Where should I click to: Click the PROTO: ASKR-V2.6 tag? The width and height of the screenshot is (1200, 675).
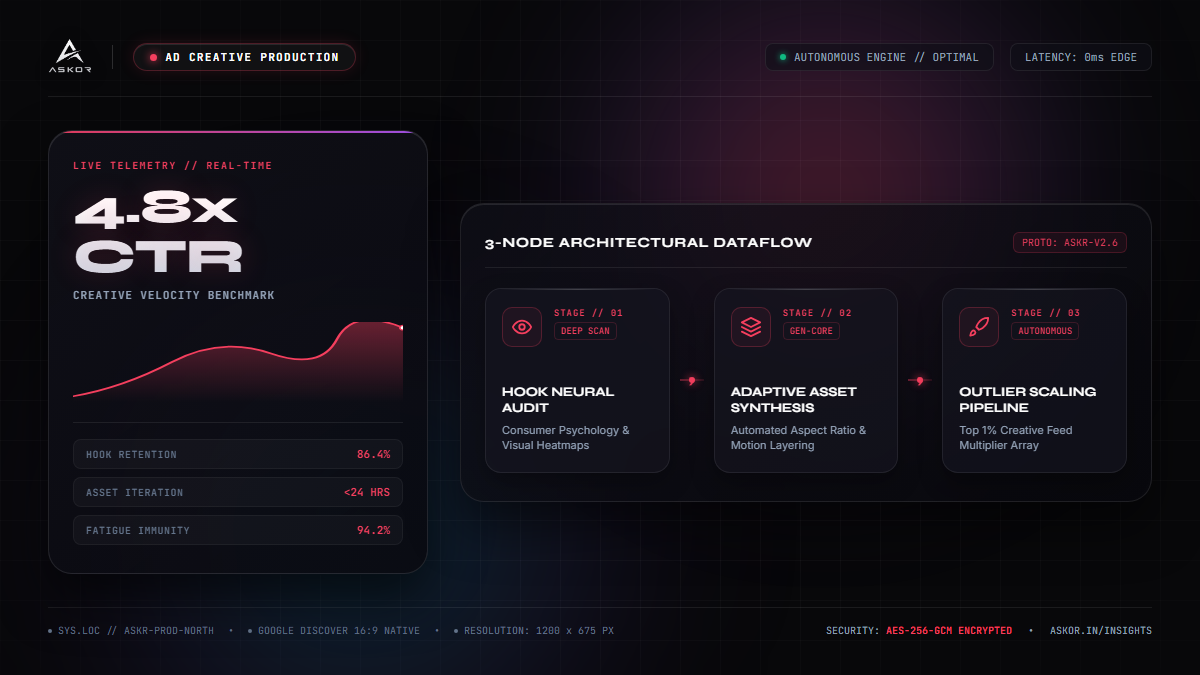(1070, 243)
